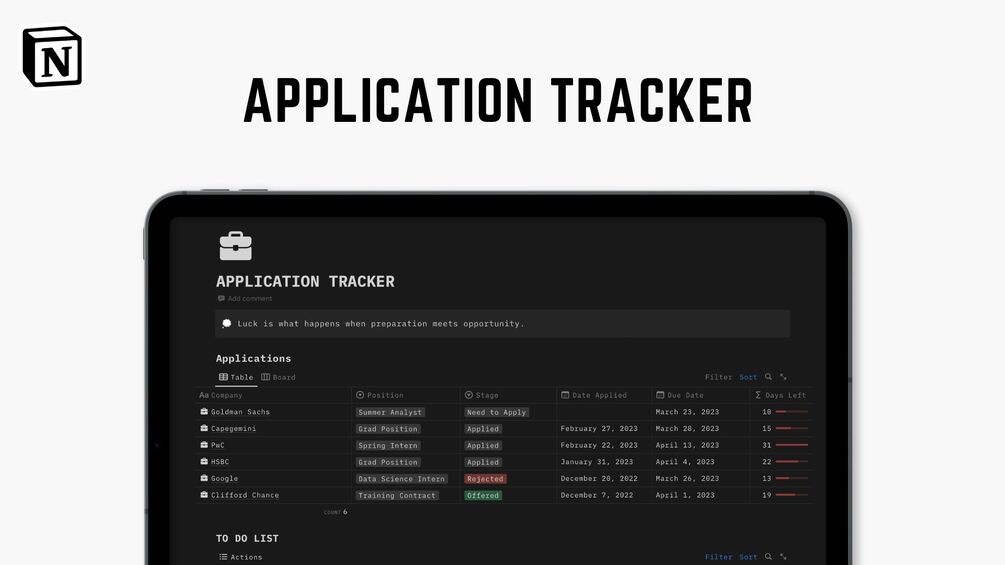Click date January 31, 2023
Image resolution: width=1005 pixels, height=565 pixels.
596,462
